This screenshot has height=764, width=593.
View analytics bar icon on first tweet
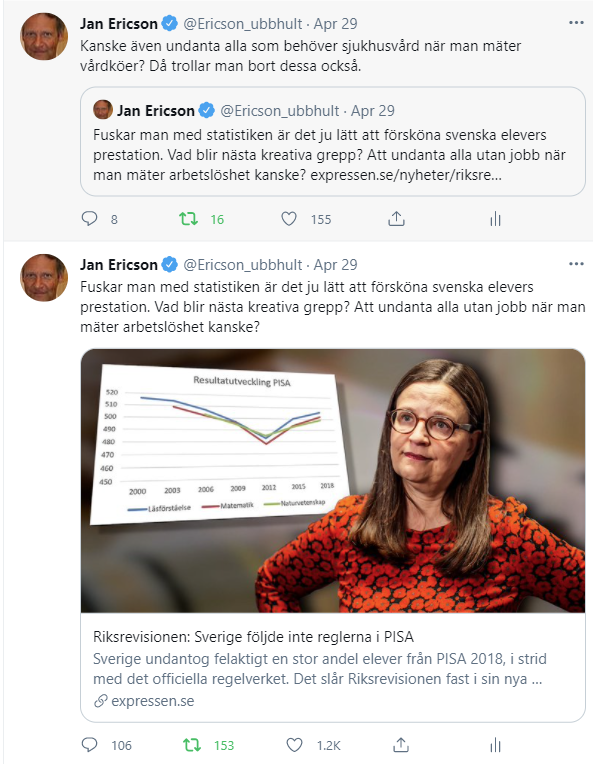(x=495, y=219)
